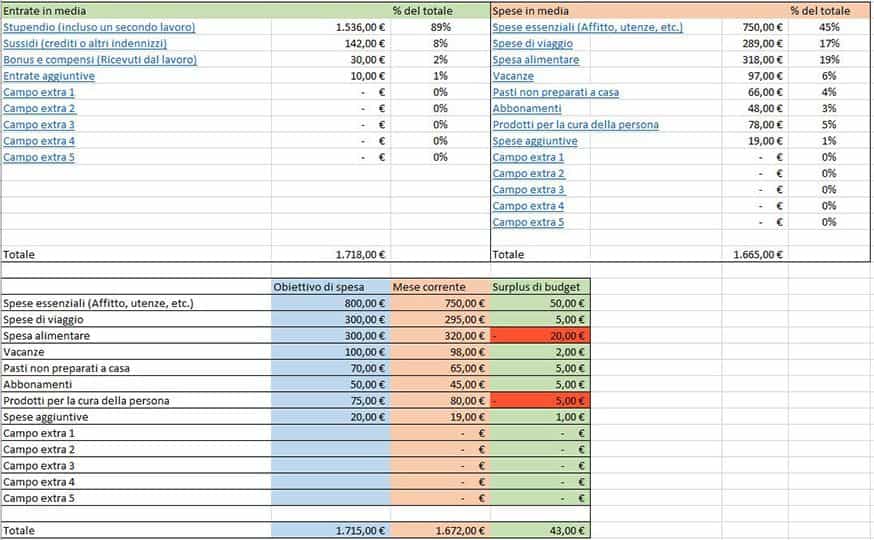Select the Surplus di budget header cell
This screenshot has width=874, height=540.
[x=540, y=287]
